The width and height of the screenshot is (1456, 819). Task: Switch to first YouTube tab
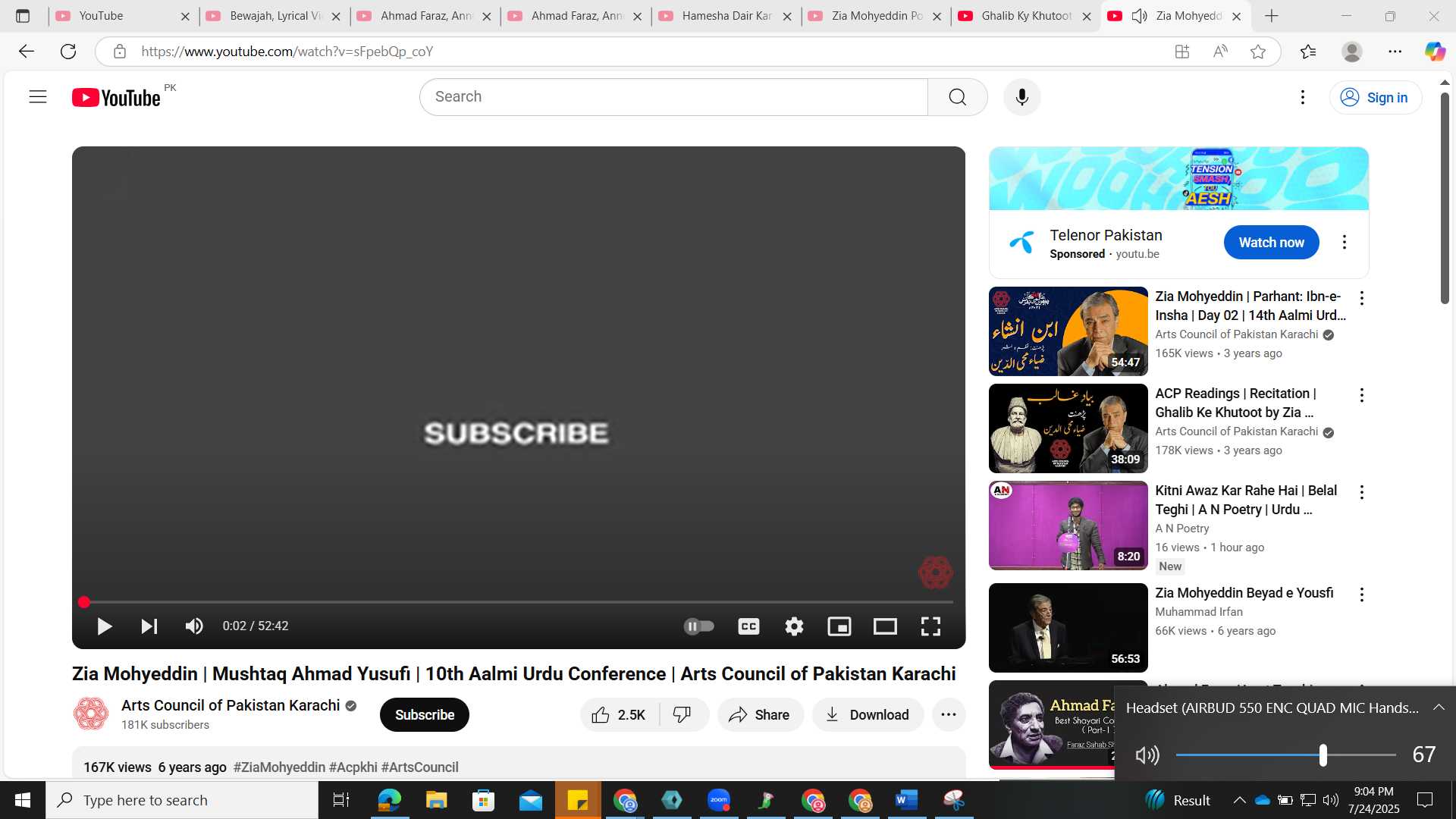(x=123, y=16)
